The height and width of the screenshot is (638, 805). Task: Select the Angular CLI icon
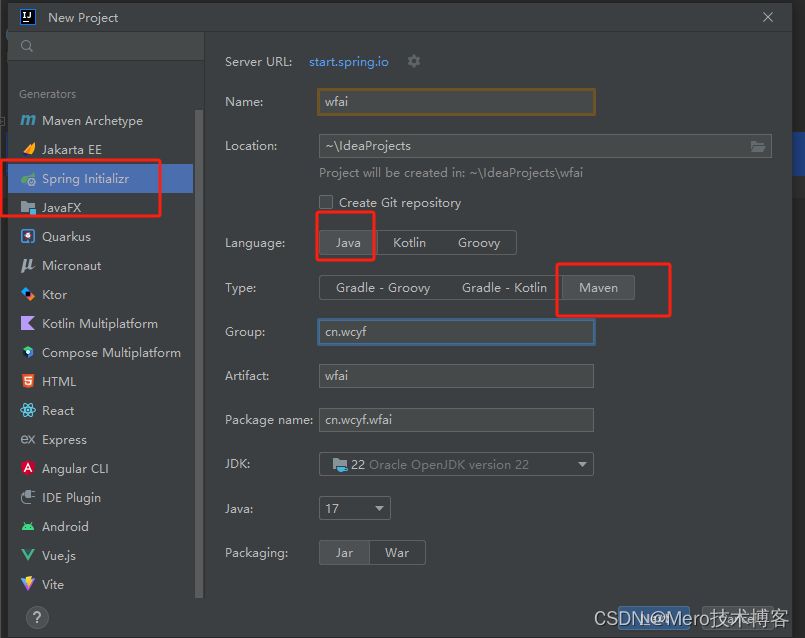(28, 468)
